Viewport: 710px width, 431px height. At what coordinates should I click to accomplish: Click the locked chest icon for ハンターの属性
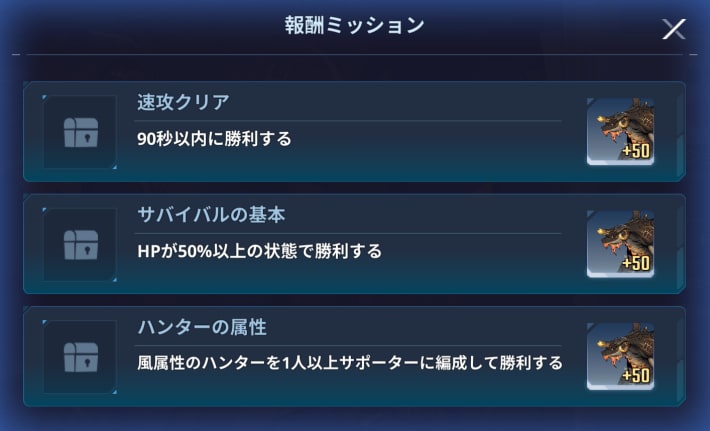[80, 357]
